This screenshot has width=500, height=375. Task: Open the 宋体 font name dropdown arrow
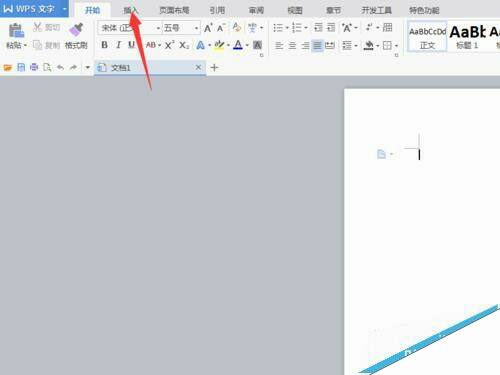pyautogui.click(x=158, y=28)
